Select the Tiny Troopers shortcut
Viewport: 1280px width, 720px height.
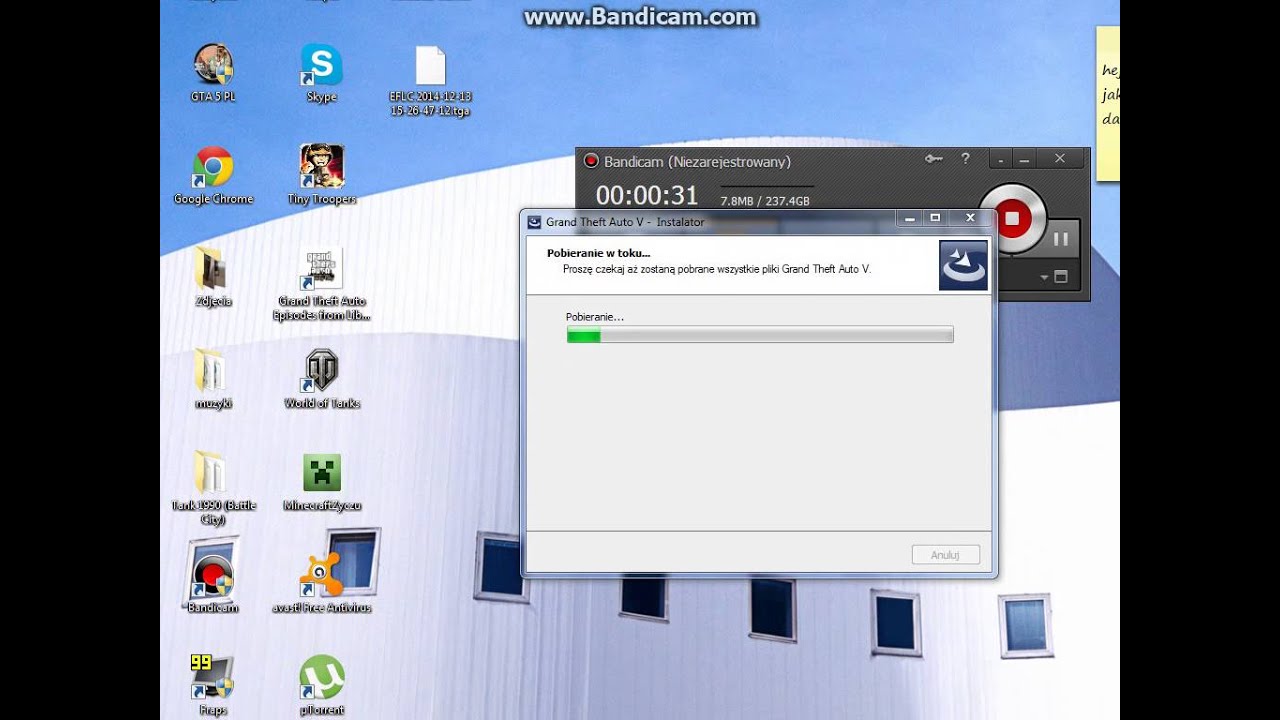coord(321,175)
